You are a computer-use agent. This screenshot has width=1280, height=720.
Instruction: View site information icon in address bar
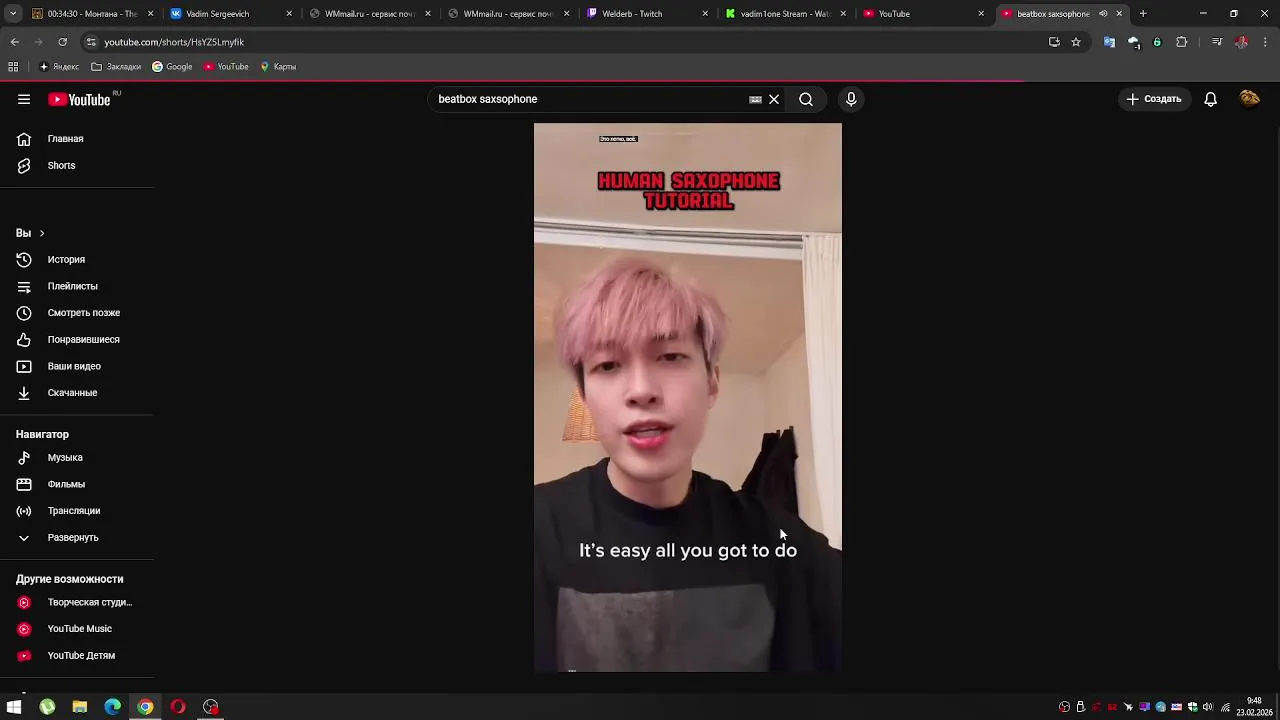pos(91,42)
